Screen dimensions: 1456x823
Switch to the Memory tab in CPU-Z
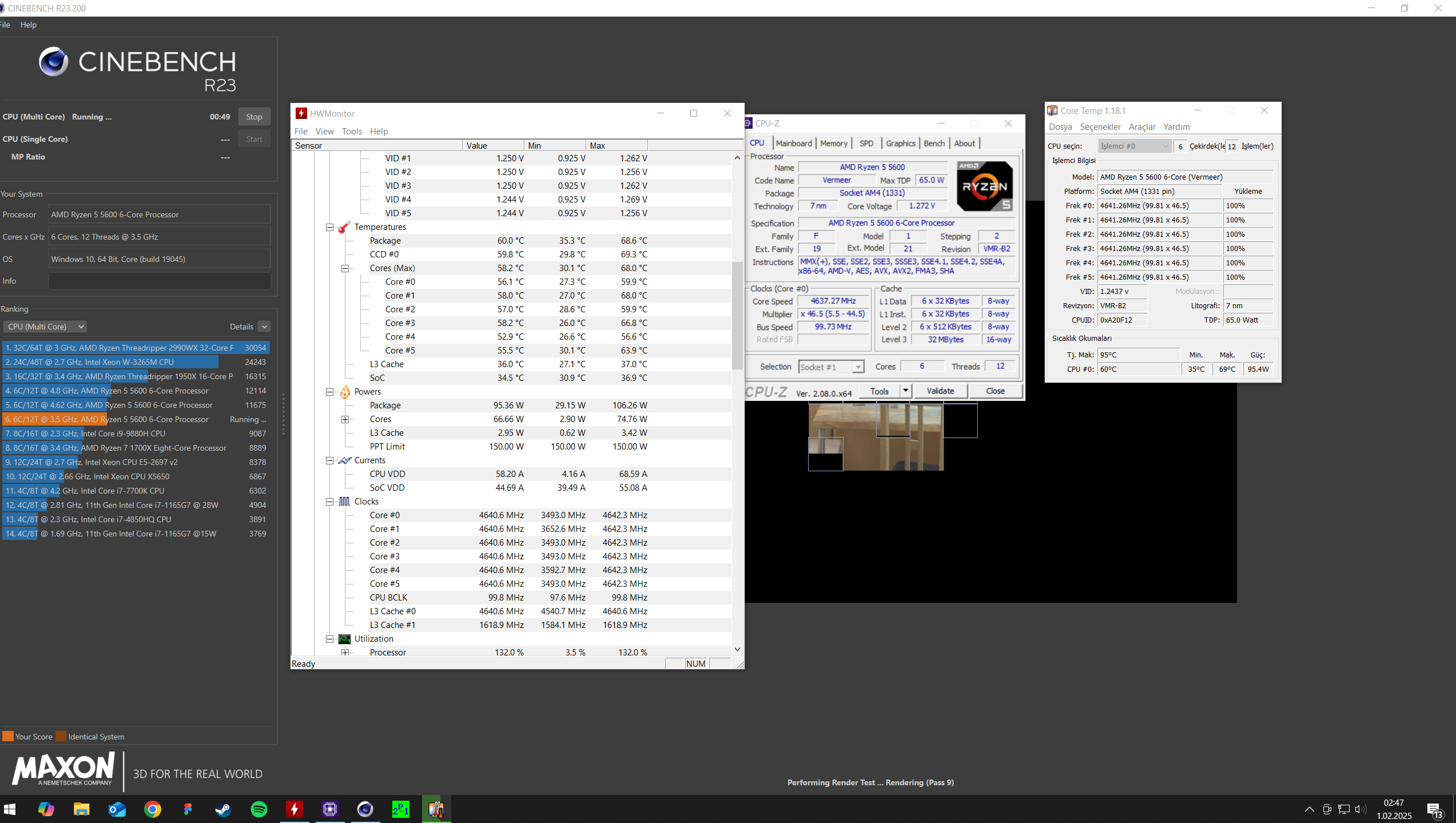(833, 143)
